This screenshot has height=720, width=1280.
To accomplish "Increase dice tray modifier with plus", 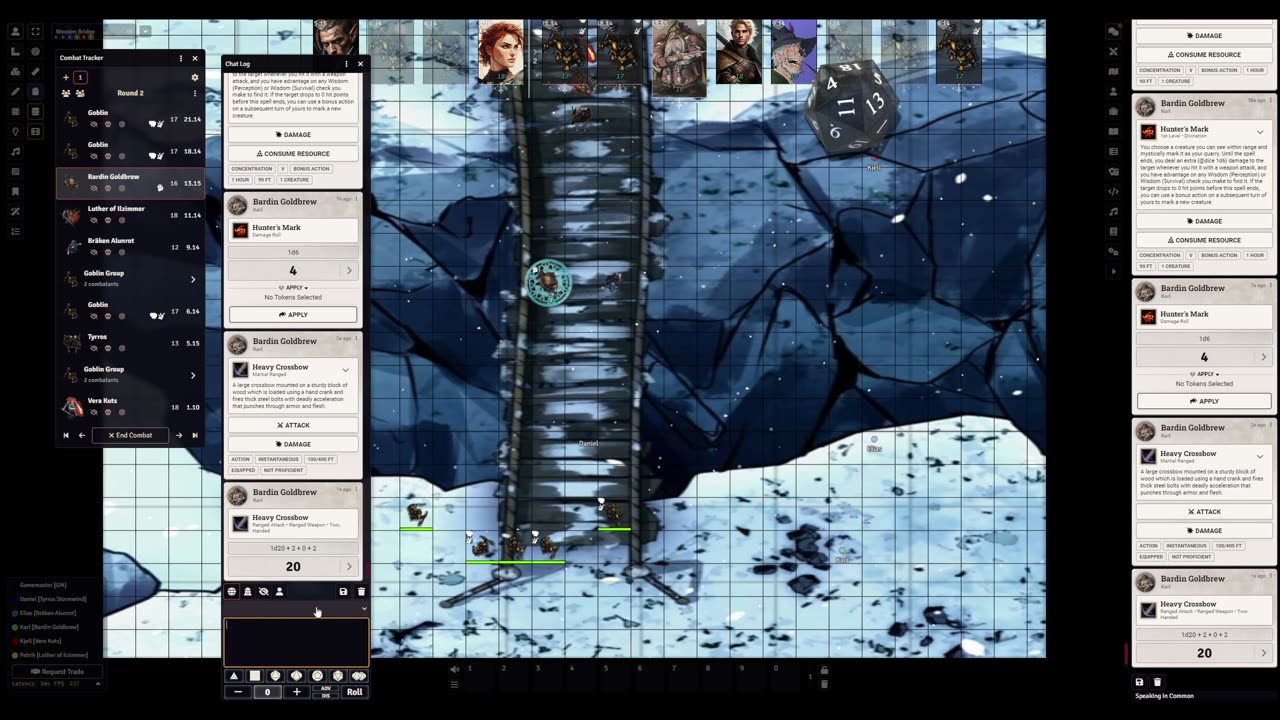I will tap(296, 692).
